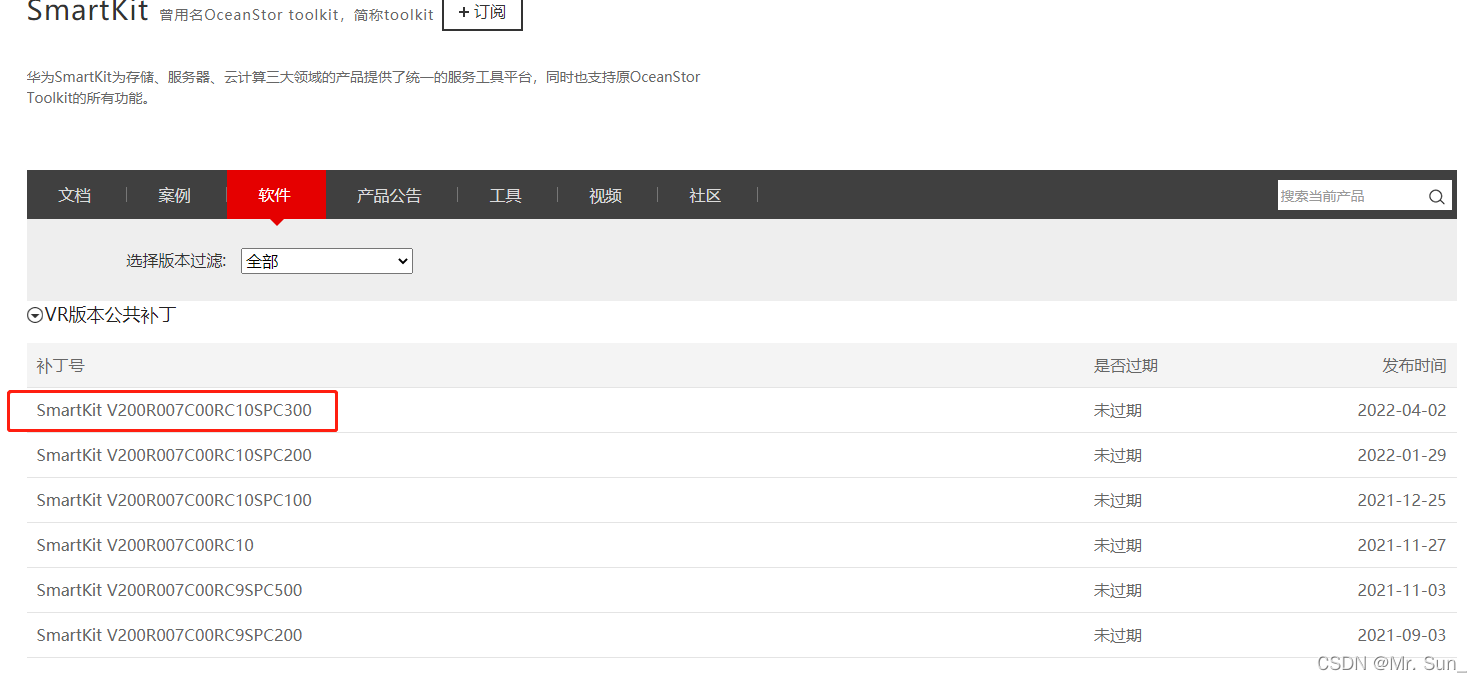Click the 发布时间 column header
The image size is (1482, 682).
tap(1414, 366)
